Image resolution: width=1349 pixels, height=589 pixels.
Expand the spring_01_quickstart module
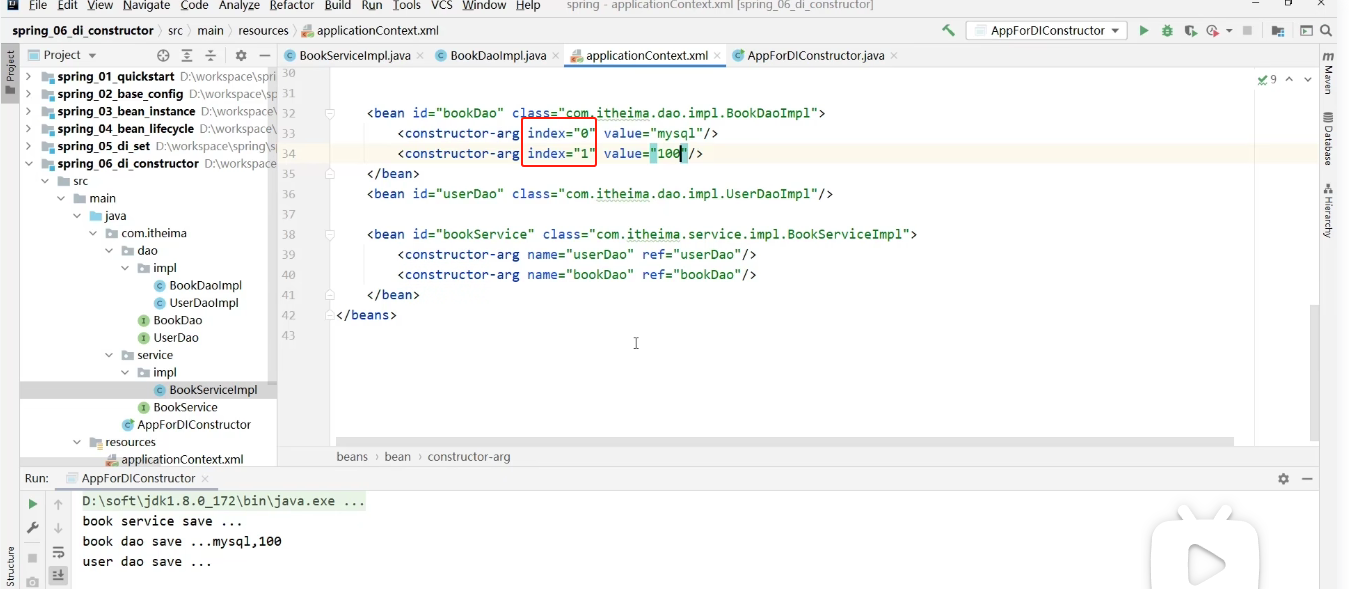coord(28,77)
